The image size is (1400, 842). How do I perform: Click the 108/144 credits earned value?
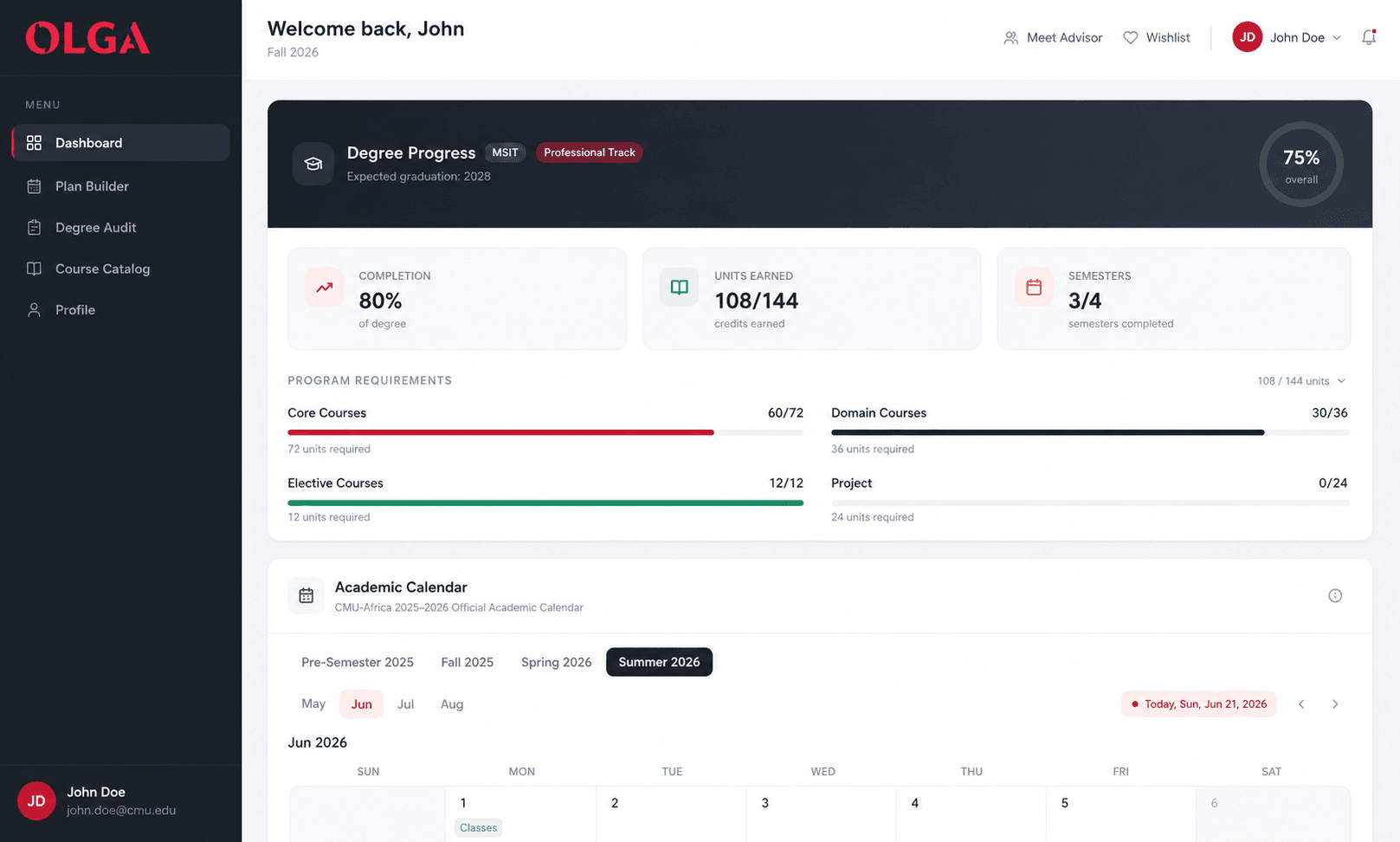click(x=757, y=301)
